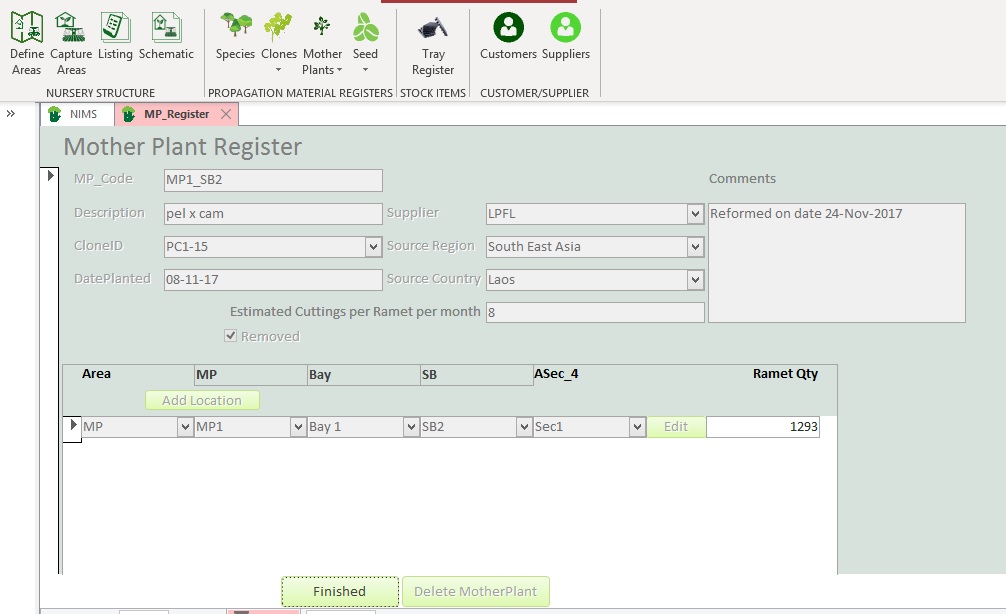Toggle the Removed checkbox
Image resolution: width=1006 pixels, height=614 pixels.
231,336
